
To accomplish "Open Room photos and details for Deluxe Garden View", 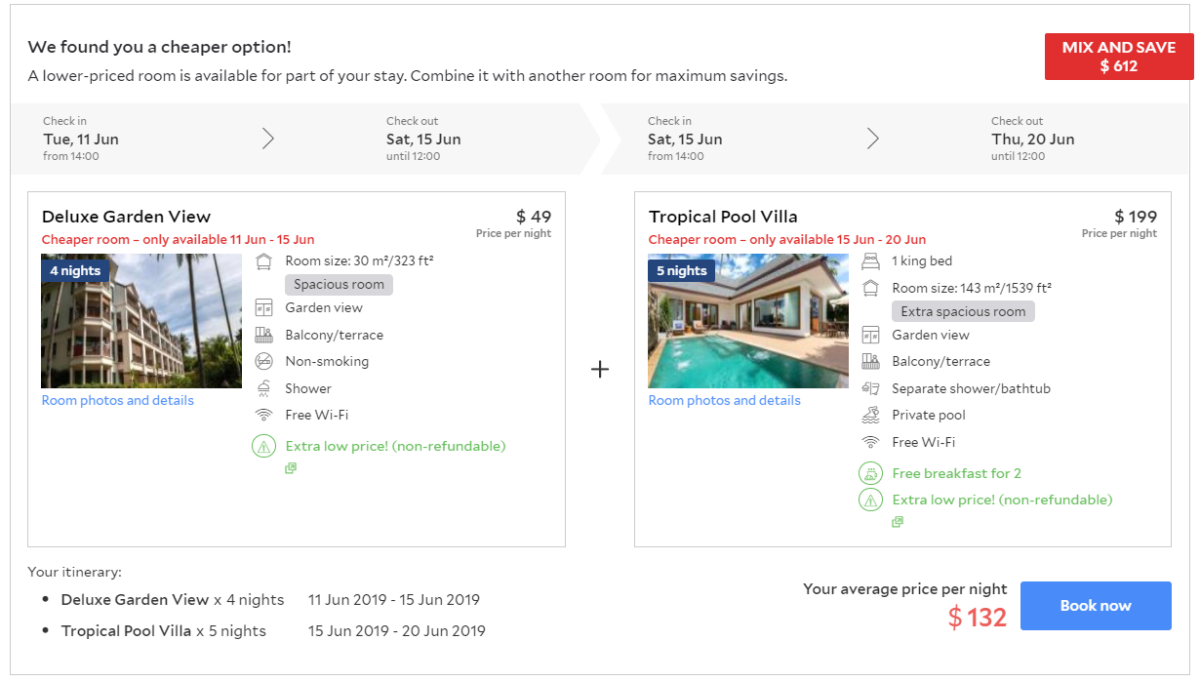I will coord(118,400).
